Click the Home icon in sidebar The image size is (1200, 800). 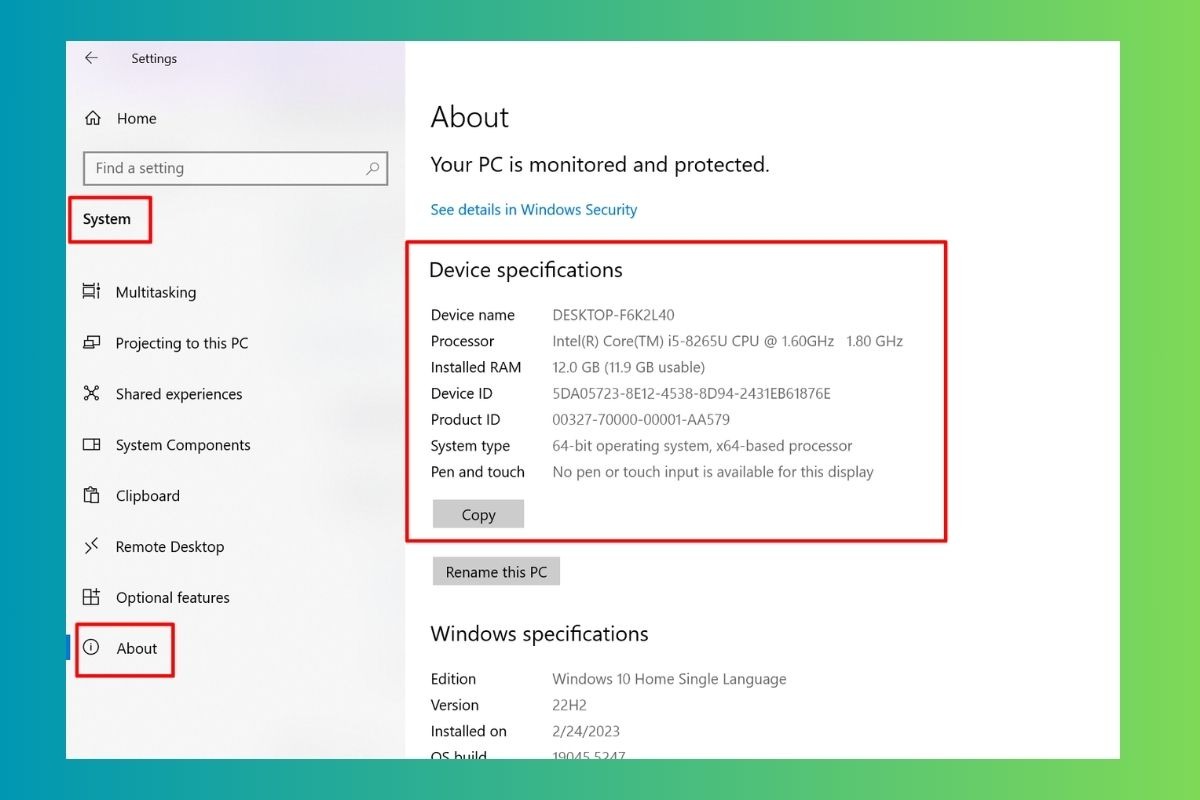(x=93, y=118)
